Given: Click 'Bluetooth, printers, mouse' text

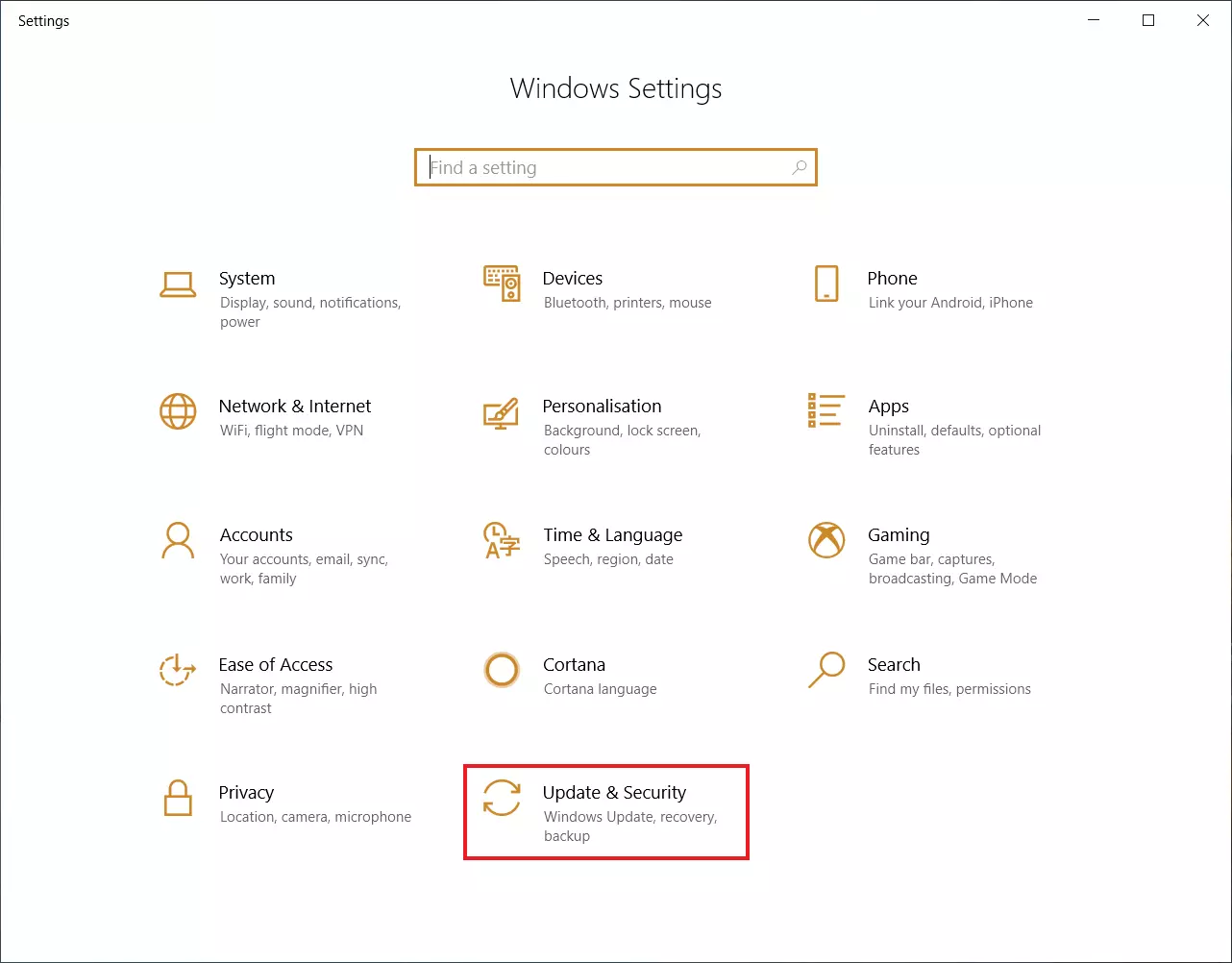Looking at the screenshot, I should point(628,303).
